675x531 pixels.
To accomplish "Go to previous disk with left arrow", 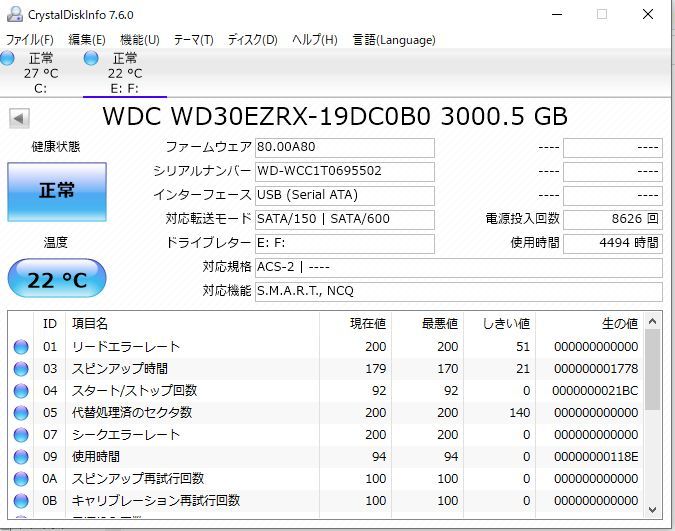I will pyautogui.click(x=19, y=118).
